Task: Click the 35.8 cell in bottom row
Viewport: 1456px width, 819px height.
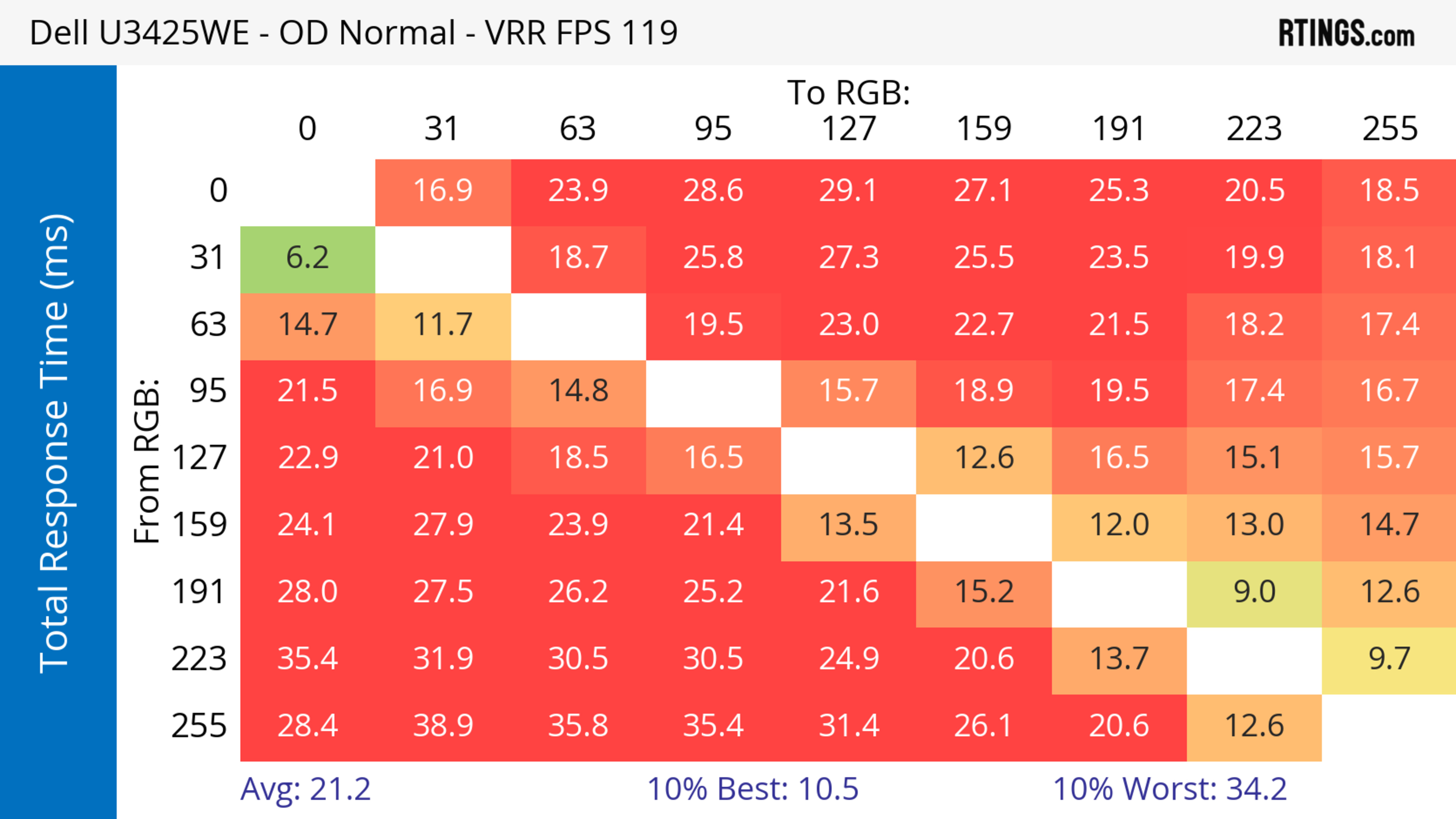Action: tap(577, 726)
